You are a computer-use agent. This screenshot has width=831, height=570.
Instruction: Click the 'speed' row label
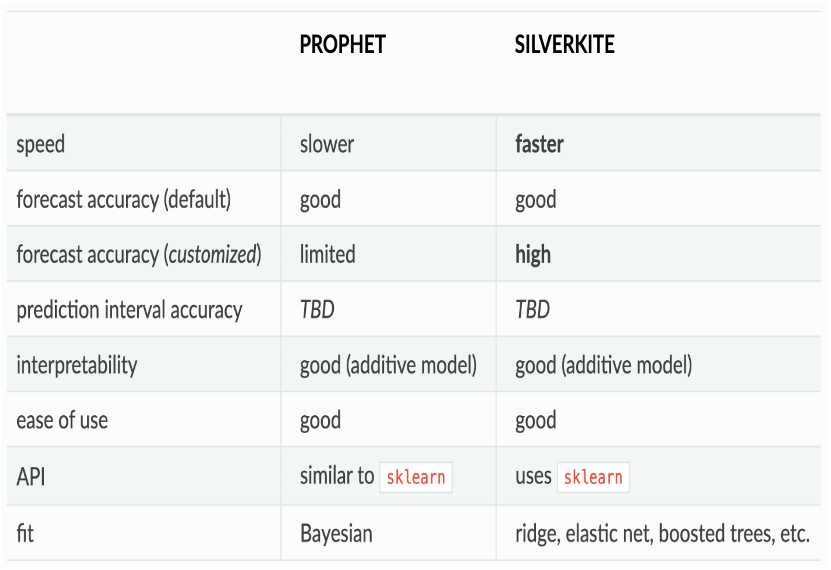[41, 144]
